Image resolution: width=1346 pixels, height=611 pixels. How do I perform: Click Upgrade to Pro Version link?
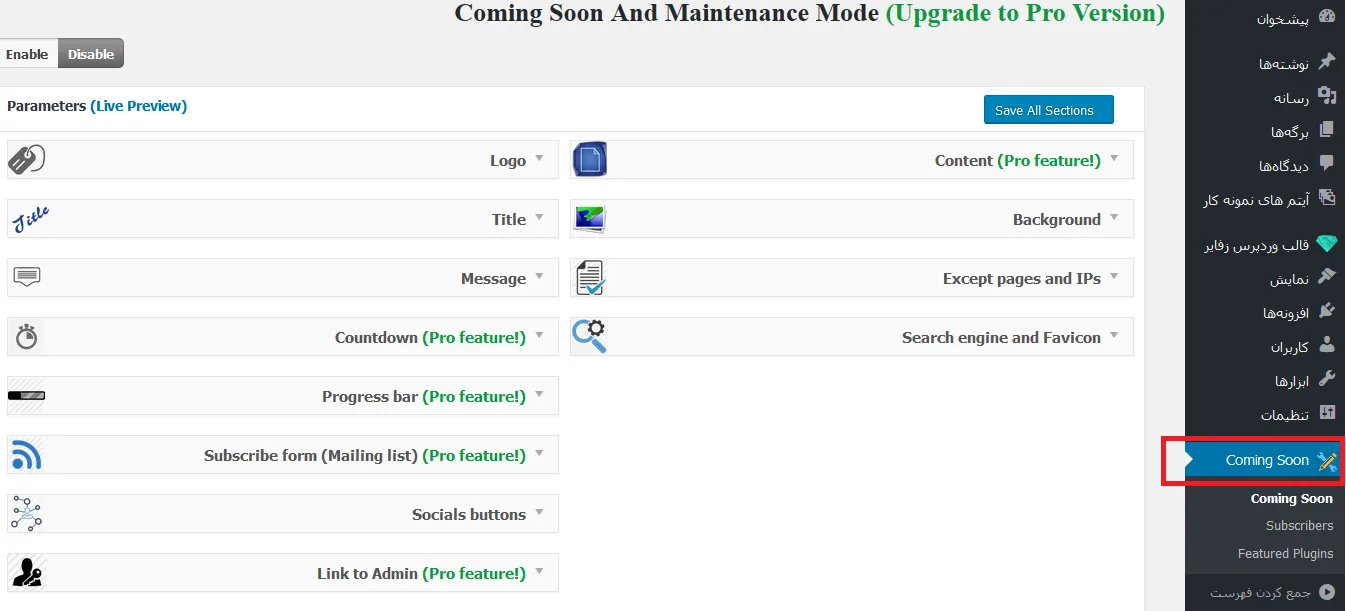1025,13
